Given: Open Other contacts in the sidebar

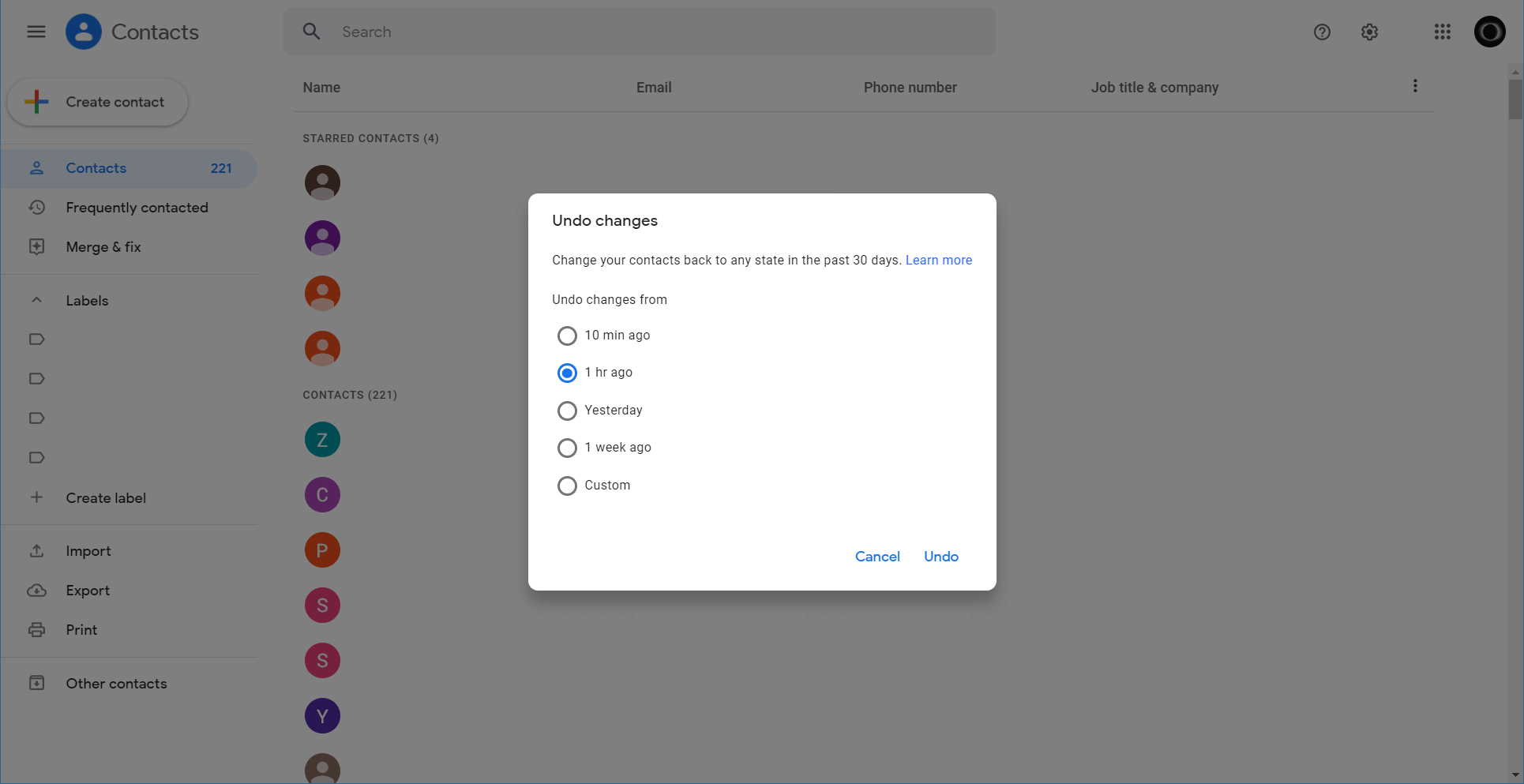Looking at the screenshot, I should coord(116,684).
